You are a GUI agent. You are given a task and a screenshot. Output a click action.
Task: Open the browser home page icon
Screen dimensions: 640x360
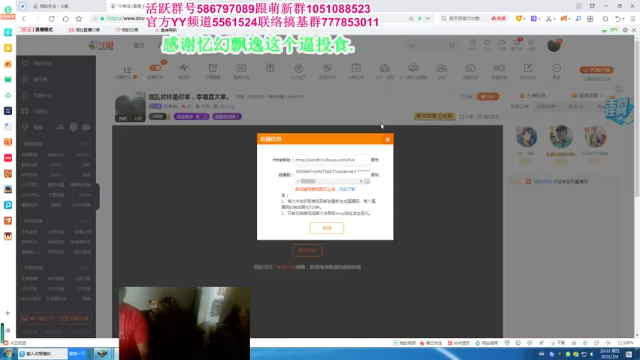coord(65,19)
